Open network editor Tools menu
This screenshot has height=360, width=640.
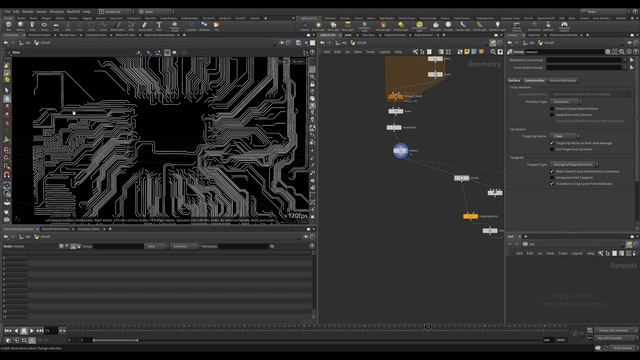click(370, 52)
